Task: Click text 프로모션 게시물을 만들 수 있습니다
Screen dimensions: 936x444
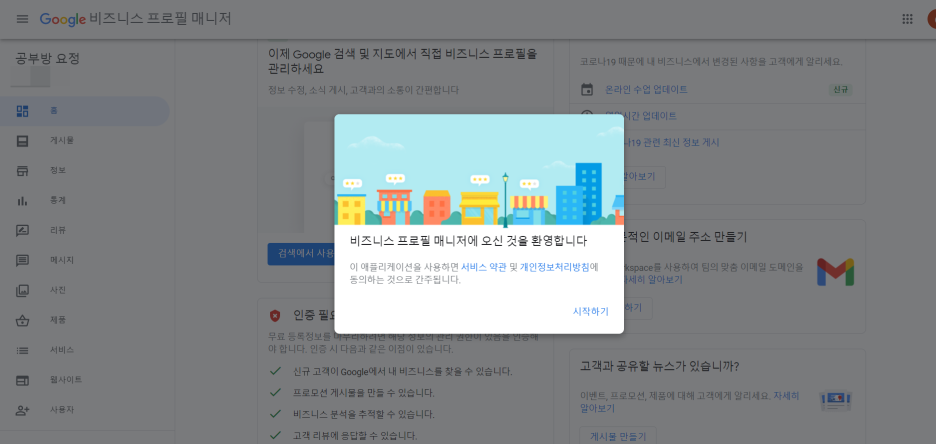Action: click(364, 393)
